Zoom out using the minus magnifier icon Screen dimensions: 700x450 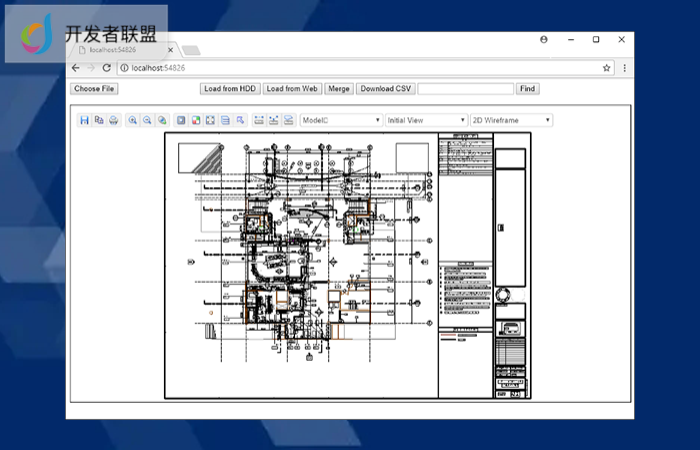point(147,120)
